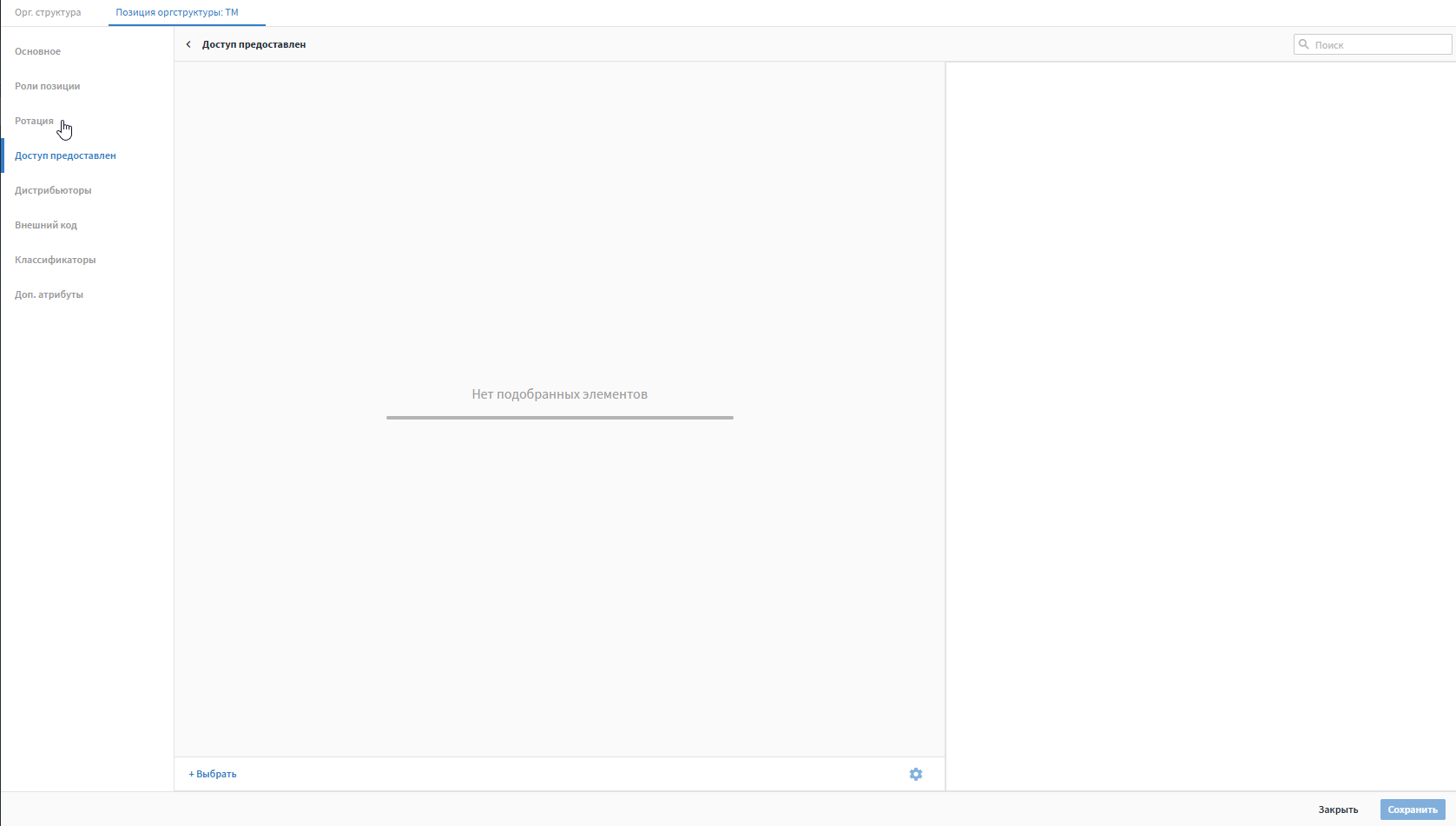
Task: Open the Роли позиции section
Action: point(47,86)
